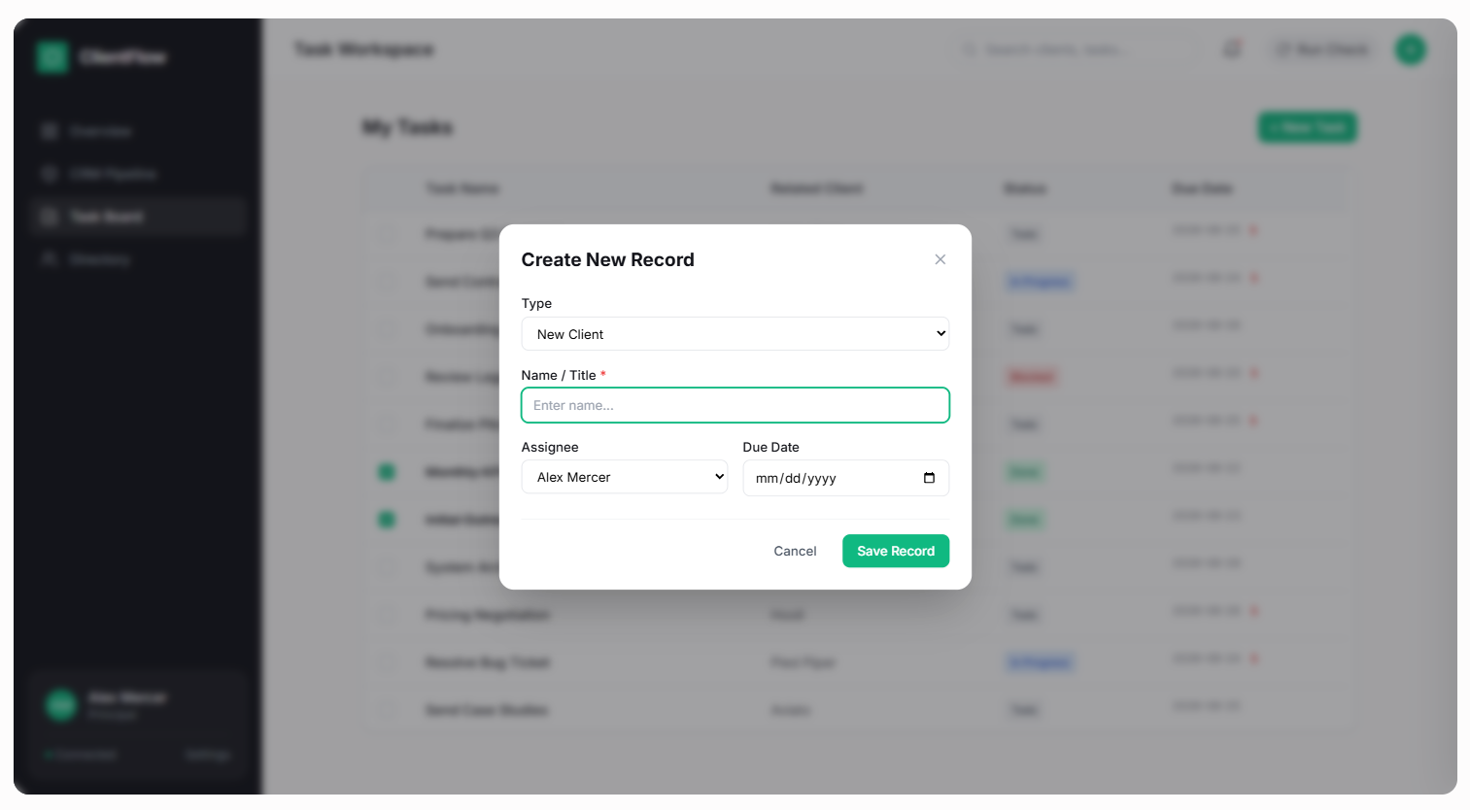Close the Create New Record dialog
The image size is (1470, 812).
940,259
